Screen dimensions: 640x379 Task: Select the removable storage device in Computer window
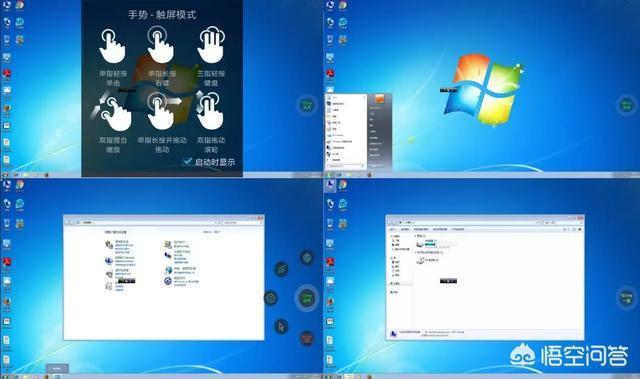[x=420, y=260]
